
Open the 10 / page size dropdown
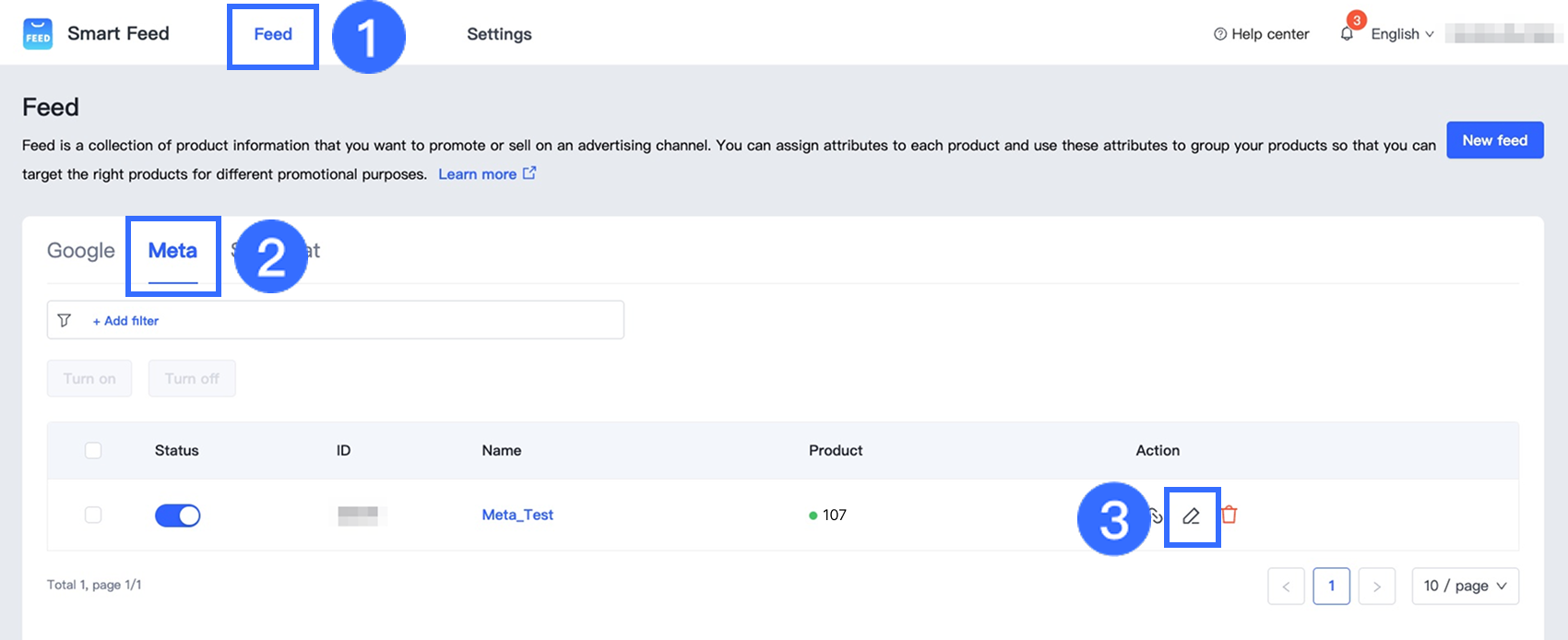pyautogui.click(x=1465, y=587)
